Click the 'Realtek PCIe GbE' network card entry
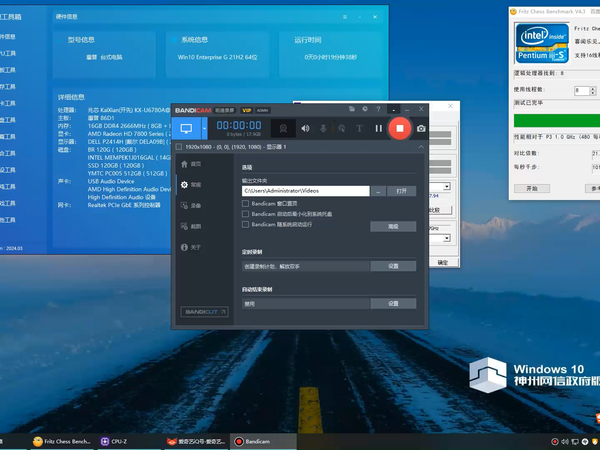600x450 pixels. [x=124, y=205]
